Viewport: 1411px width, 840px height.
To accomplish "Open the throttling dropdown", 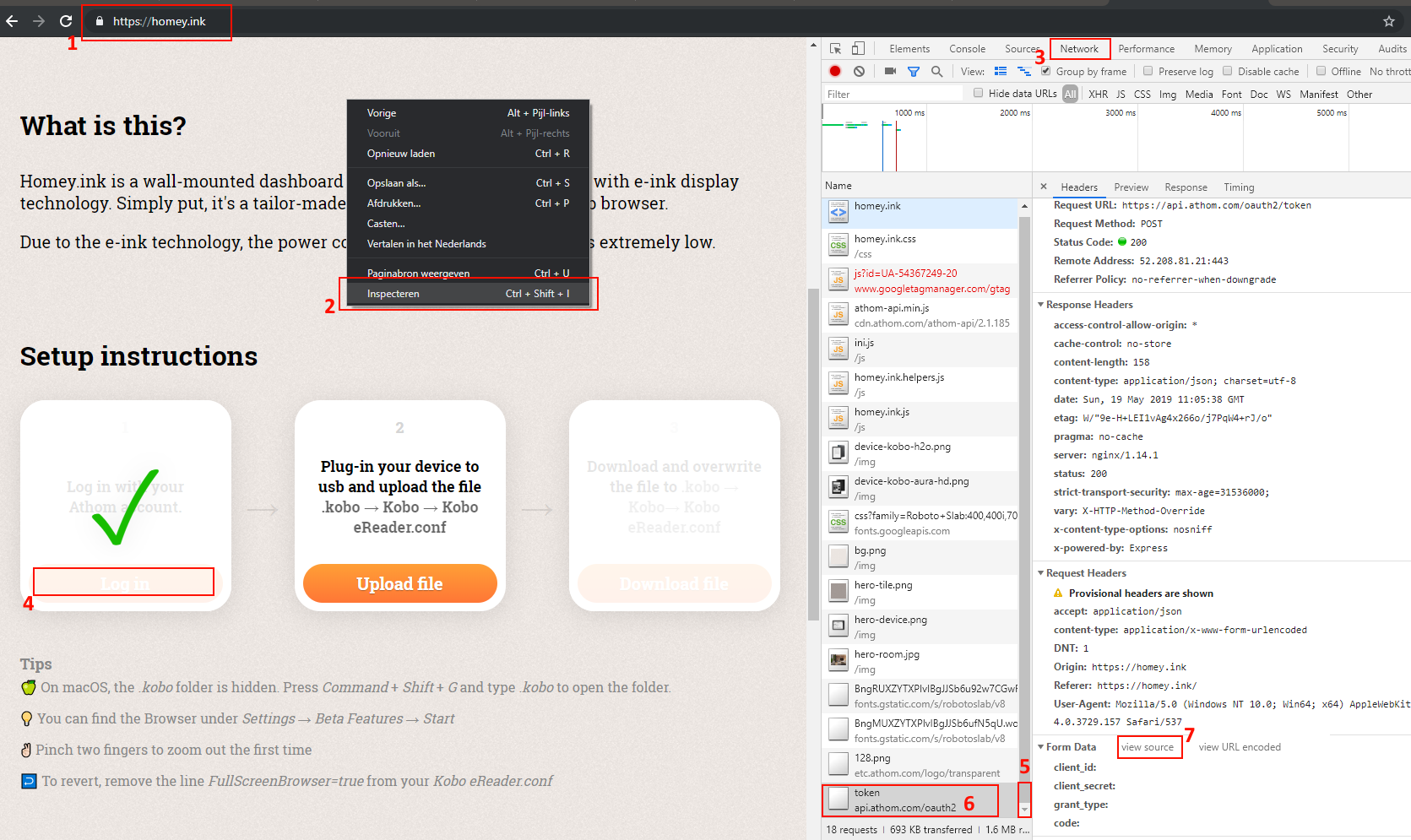I will coord(1390,72).
